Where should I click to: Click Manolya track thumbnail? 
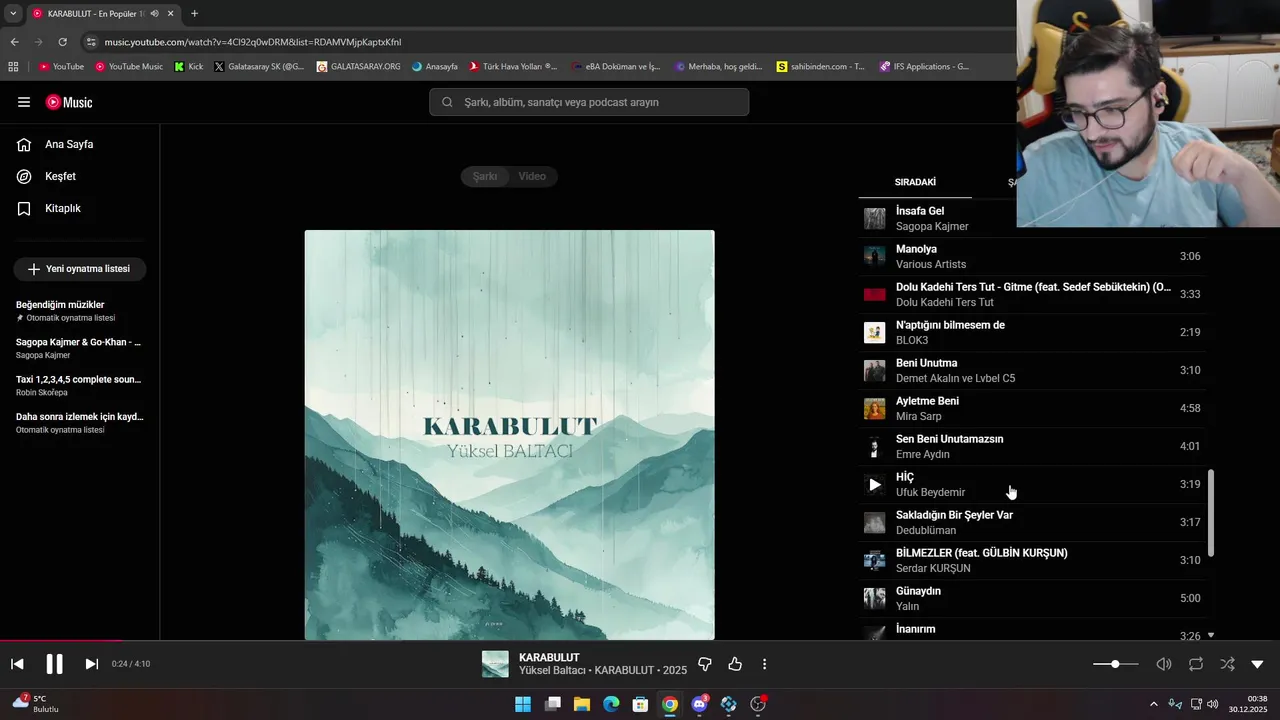tap(875, 256)
